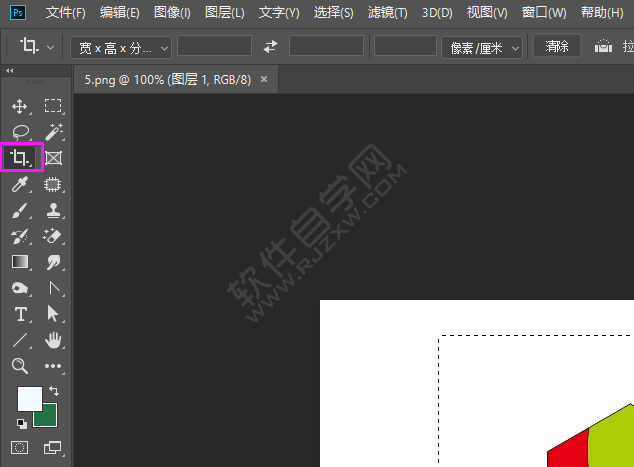Select the Gradient tool
Viewport: 634px width, 467px height.
(20, 262)
